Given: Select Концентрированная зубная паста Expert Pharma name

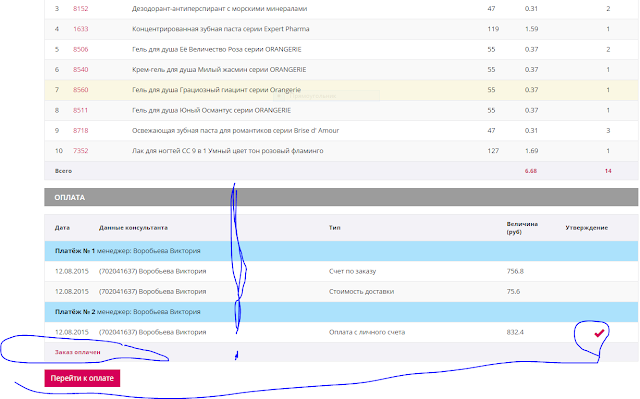Looking at the screenshot, I should click(x=221, y=29).
